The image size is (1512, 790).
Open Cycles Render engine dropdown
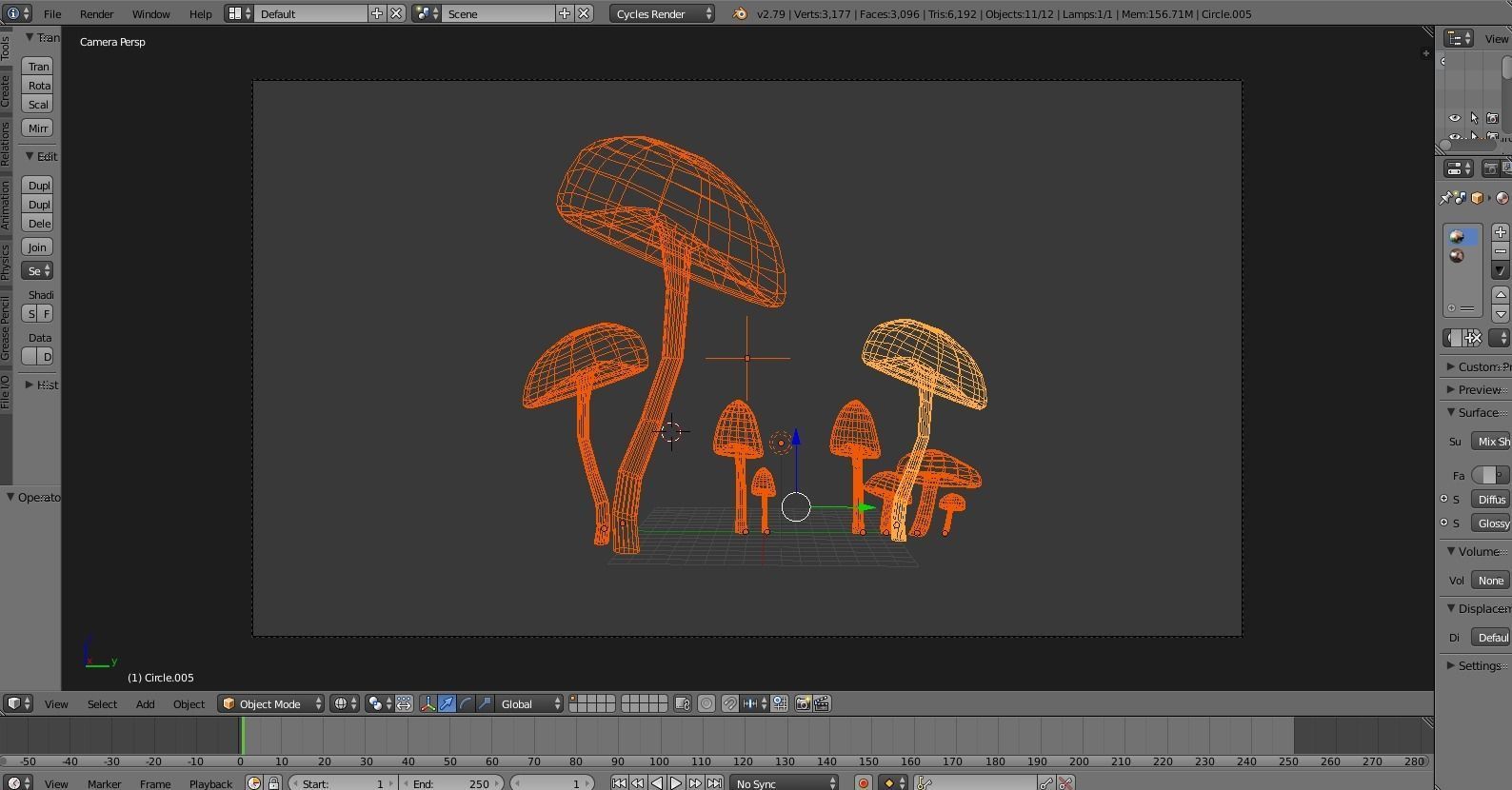(662, 14)
